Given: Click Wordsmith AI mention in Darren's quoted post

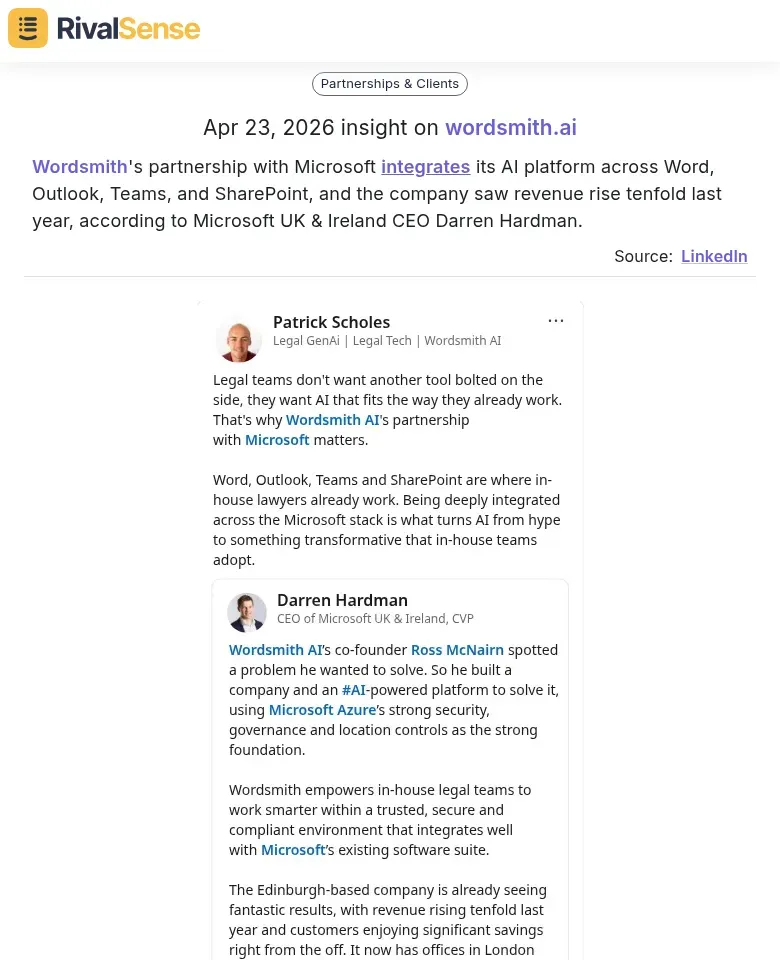Looking at the screenshot, I should [275, 649].
